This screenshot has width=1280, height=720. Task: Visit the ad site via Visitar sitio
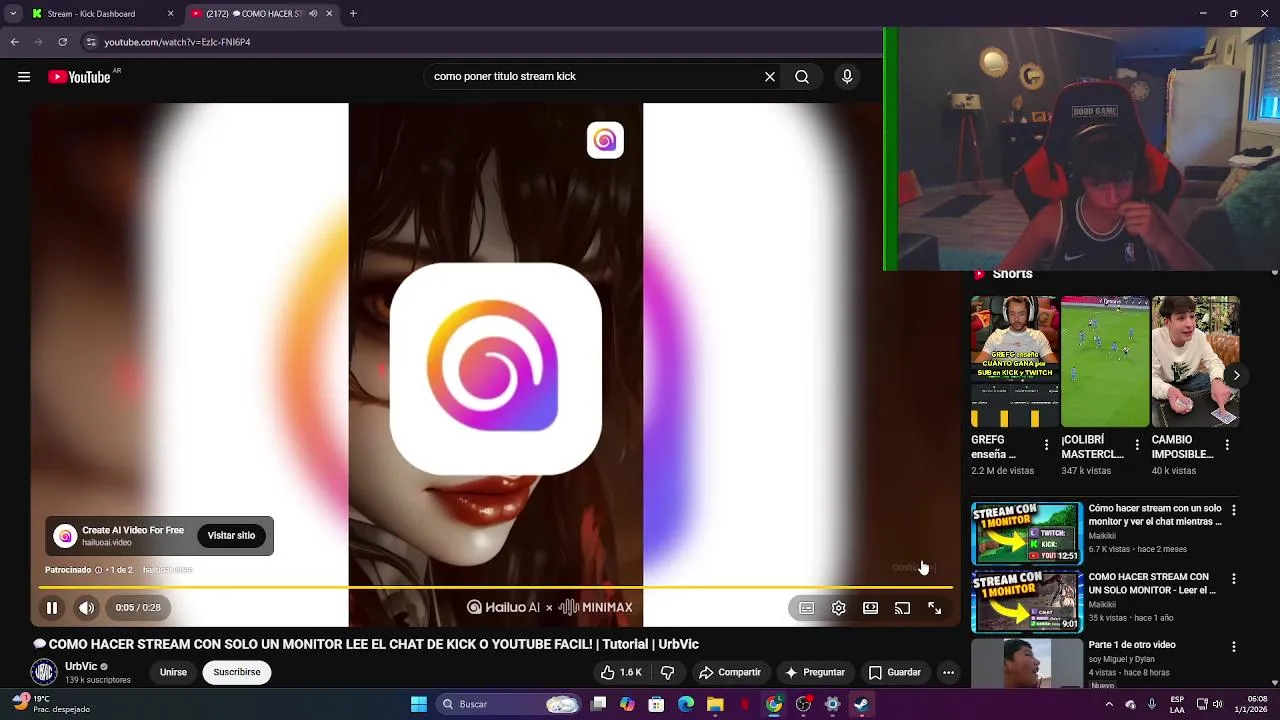pos(231,536)
